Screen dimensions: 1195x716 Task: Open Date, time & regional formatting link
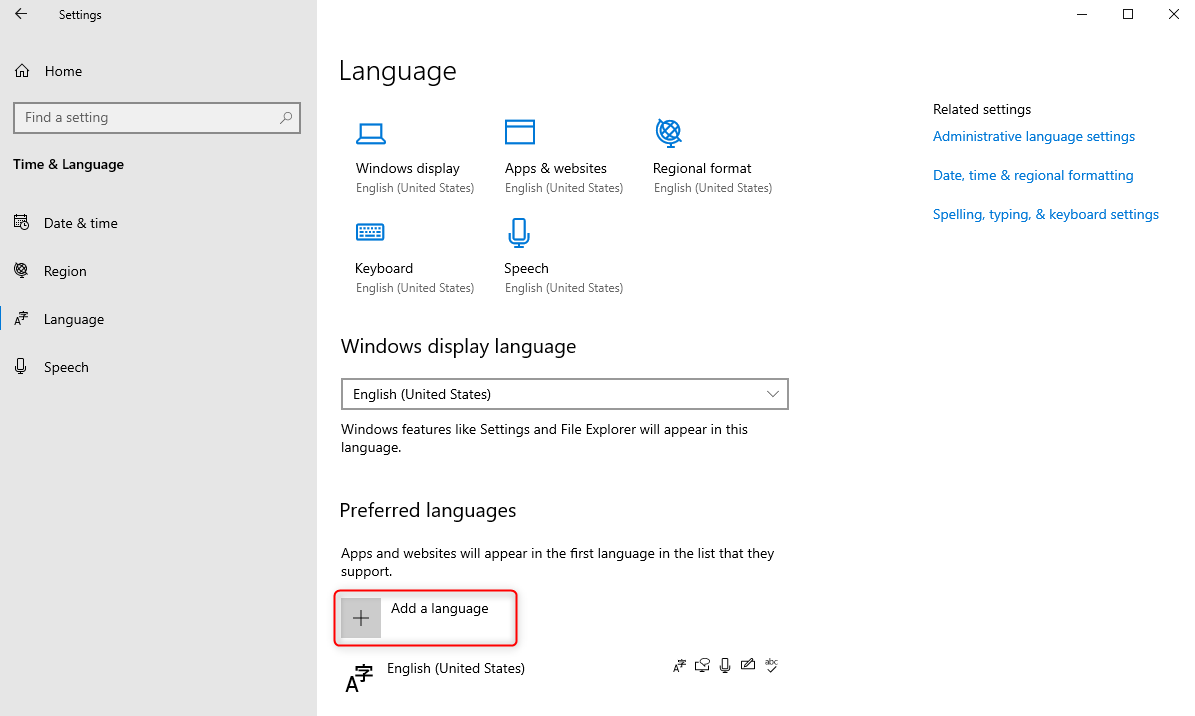1033,175
